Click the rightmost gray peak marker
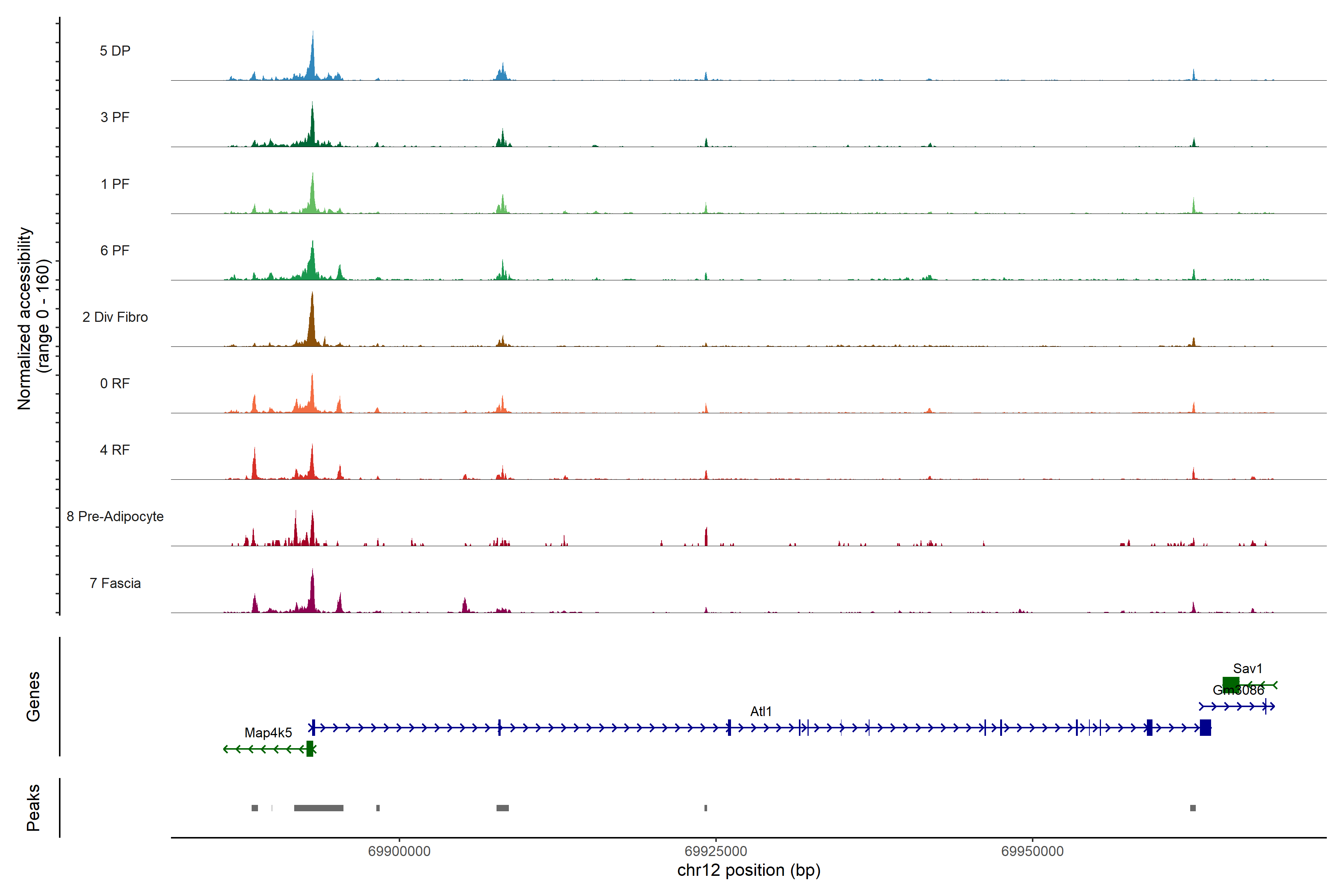This screenshot has height=896, width=1344. (1192, 808)
